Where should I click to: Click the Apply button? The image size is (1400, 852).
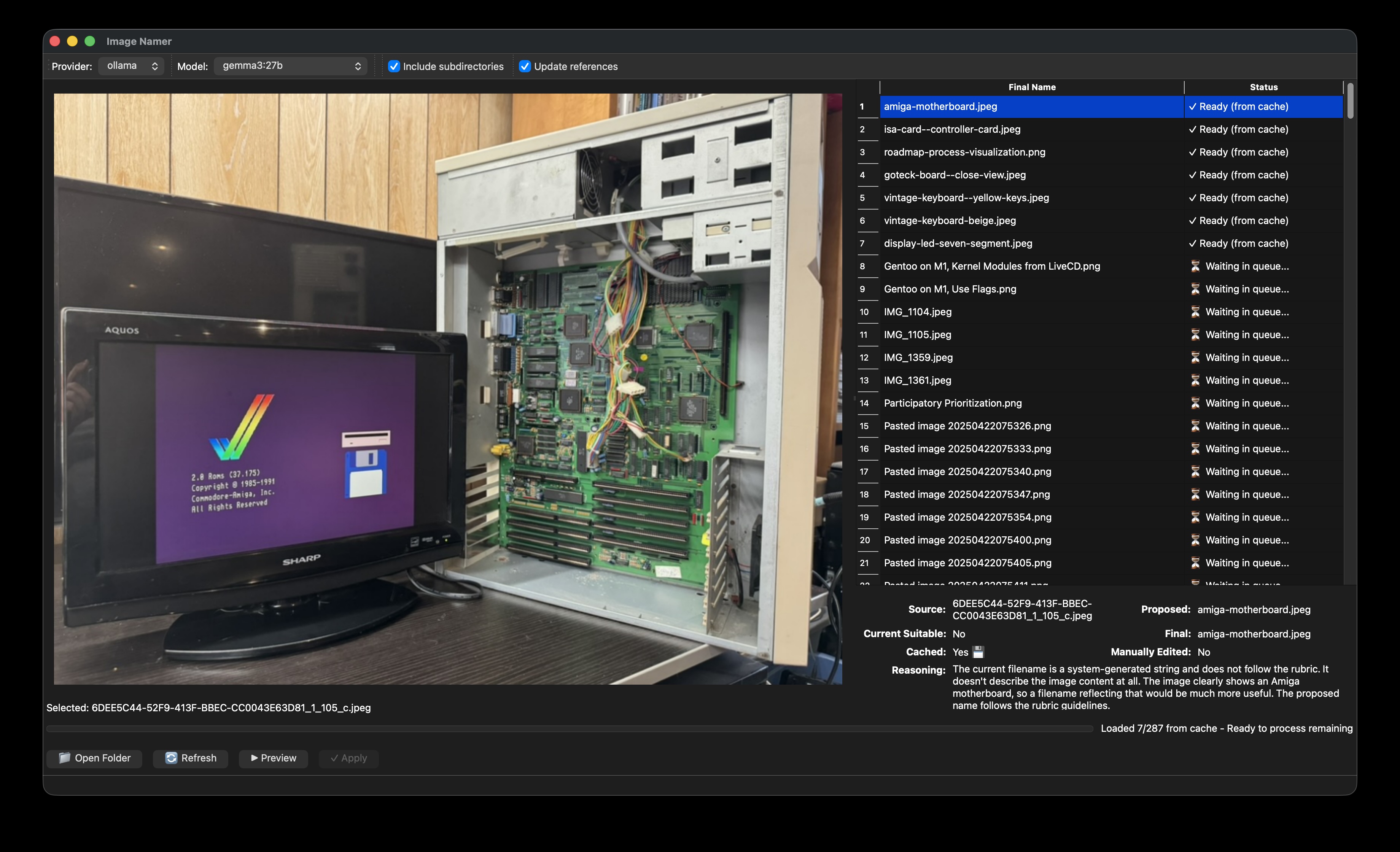pyautogui.click(x=348, y=758)
